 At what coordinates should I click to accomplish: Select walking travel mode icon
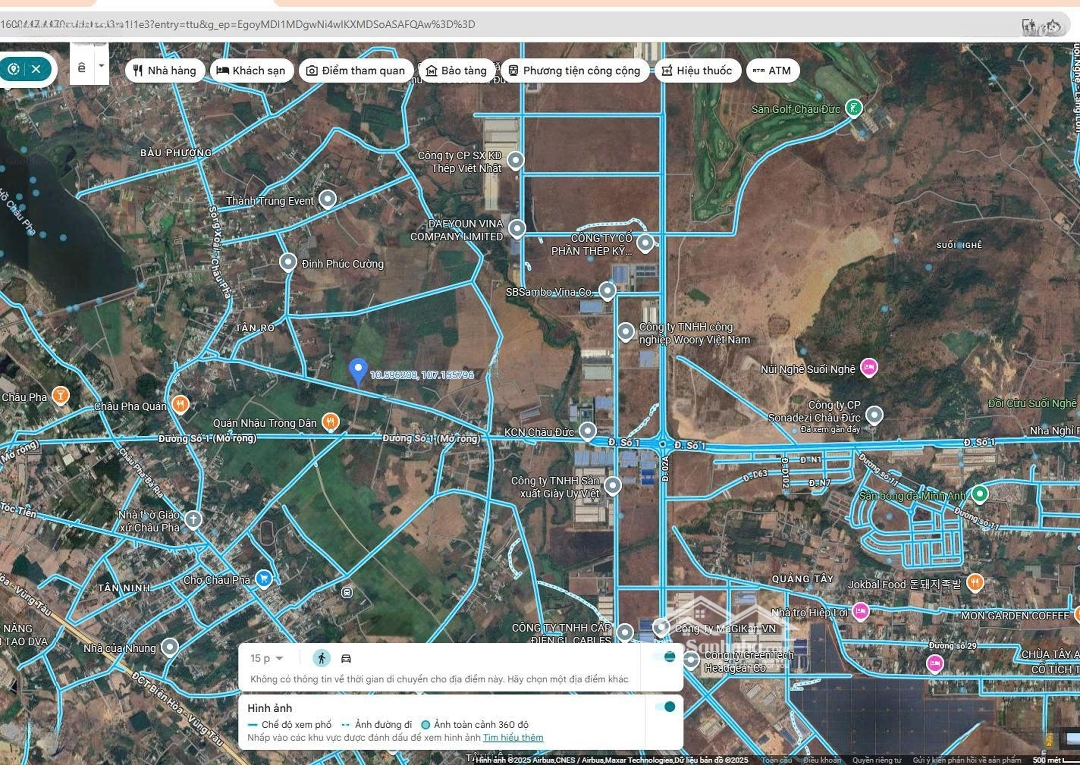pyautogui.click(x=321, y=658)
